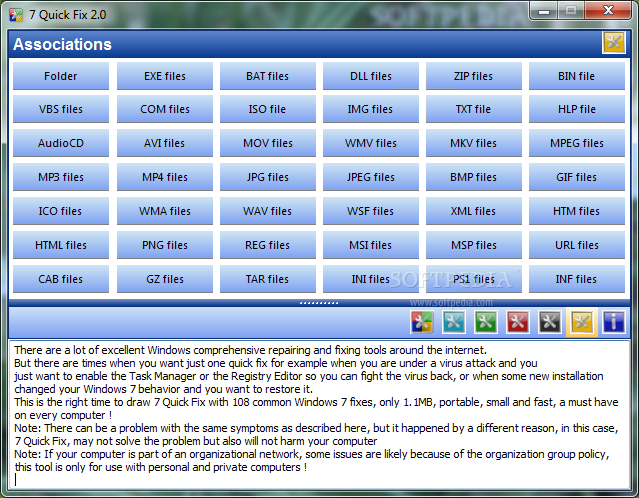Fix WMA files association
The image size is (639, 498).
click(x=165, y=211)
